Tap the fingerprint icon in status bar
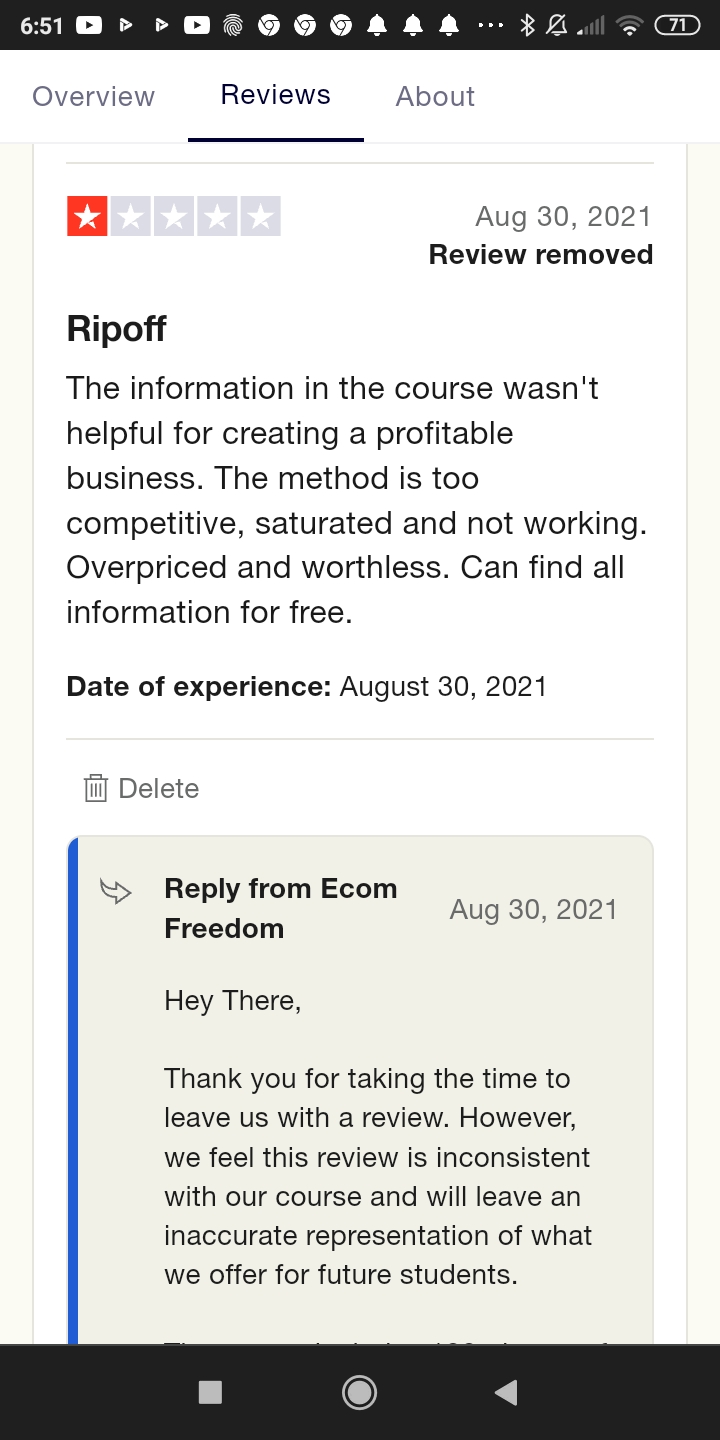This screenshot has width=720, height=1440. coord(233,26)
